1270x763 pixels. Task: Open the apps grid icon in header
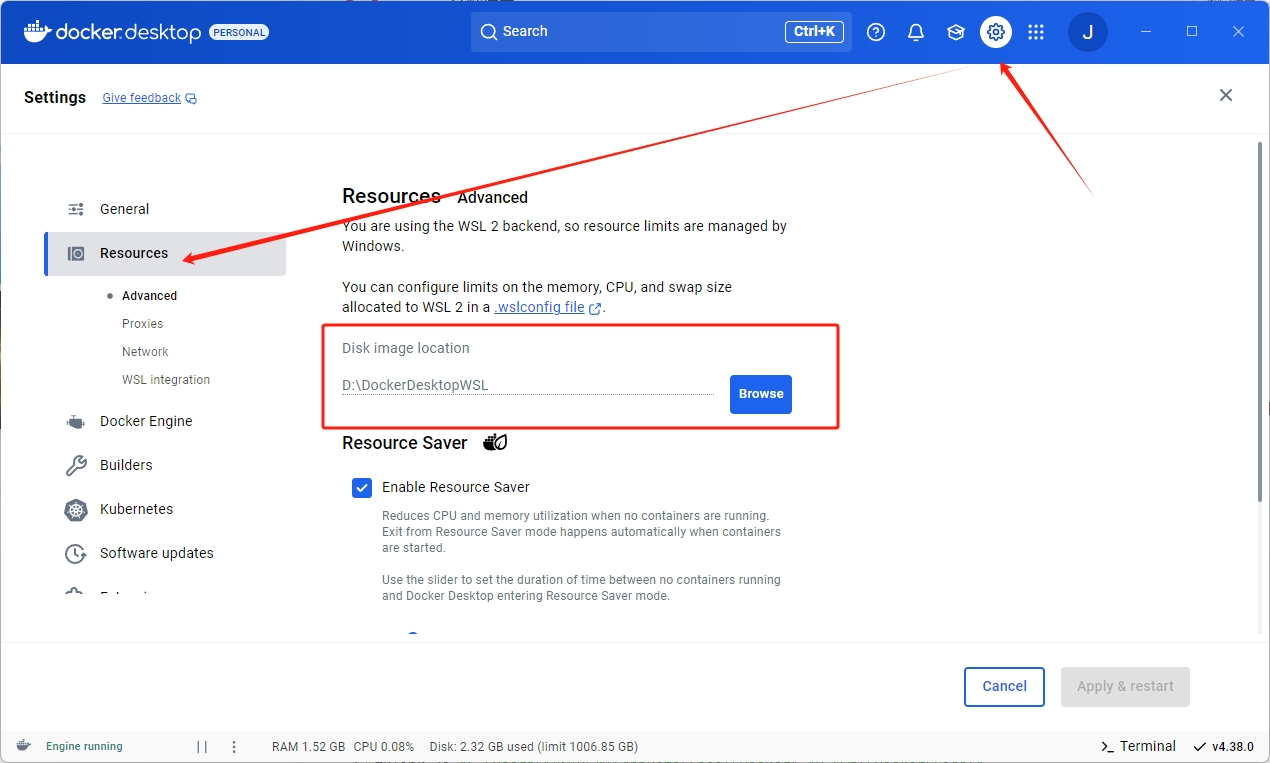pyautogui.click(x=1036, y=32)
